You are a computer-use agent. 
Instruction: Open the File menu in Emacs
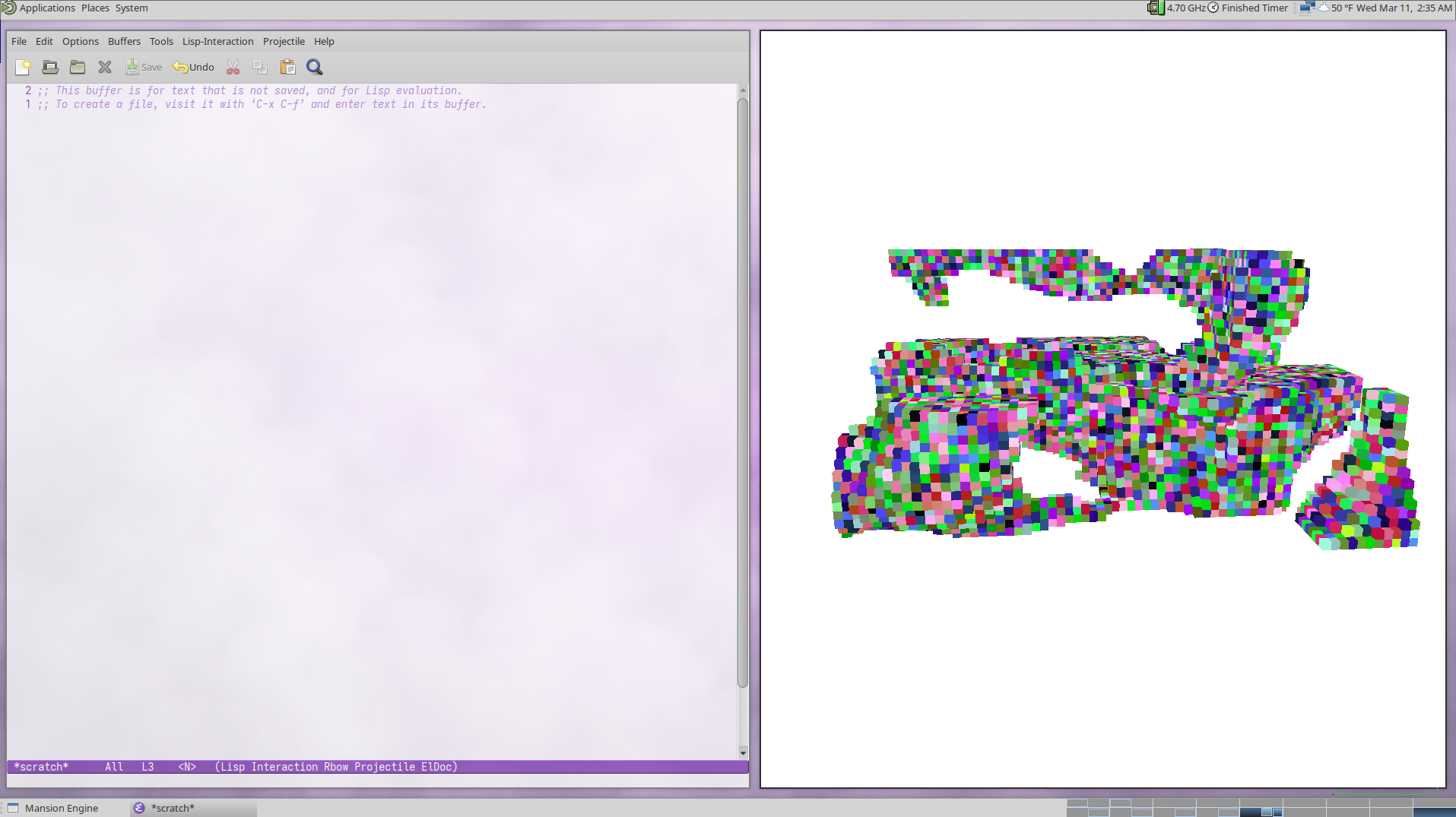point(19,42)
